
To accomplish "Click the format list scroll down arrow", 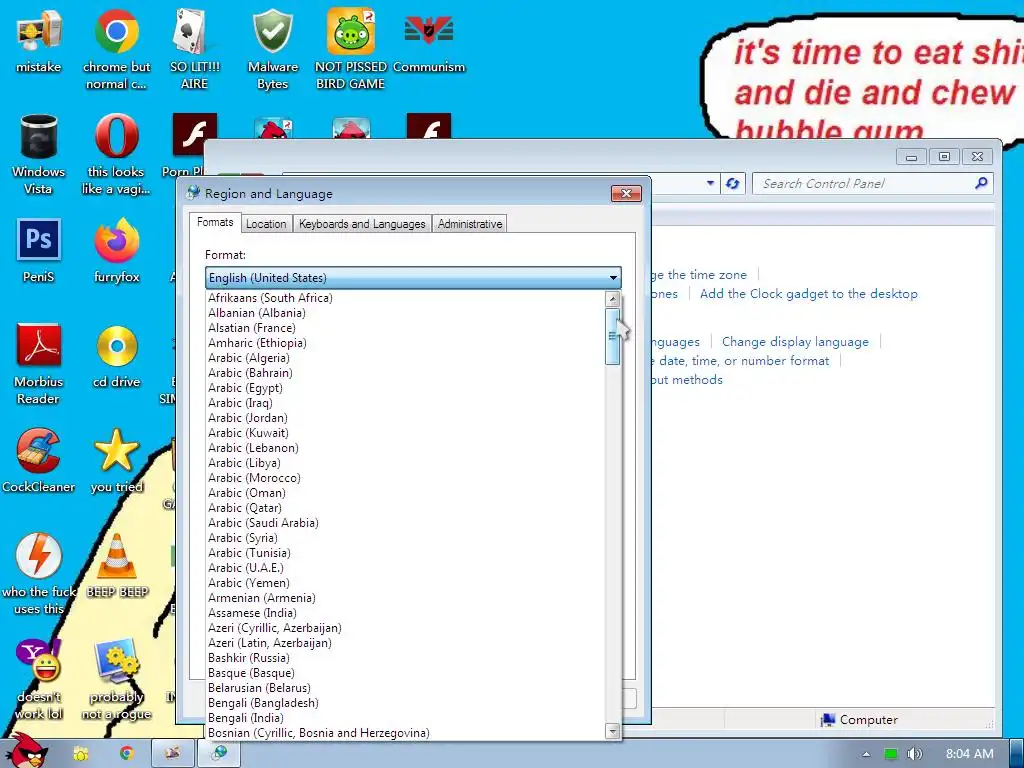I will pyautogui.click(x=613, y=731).
